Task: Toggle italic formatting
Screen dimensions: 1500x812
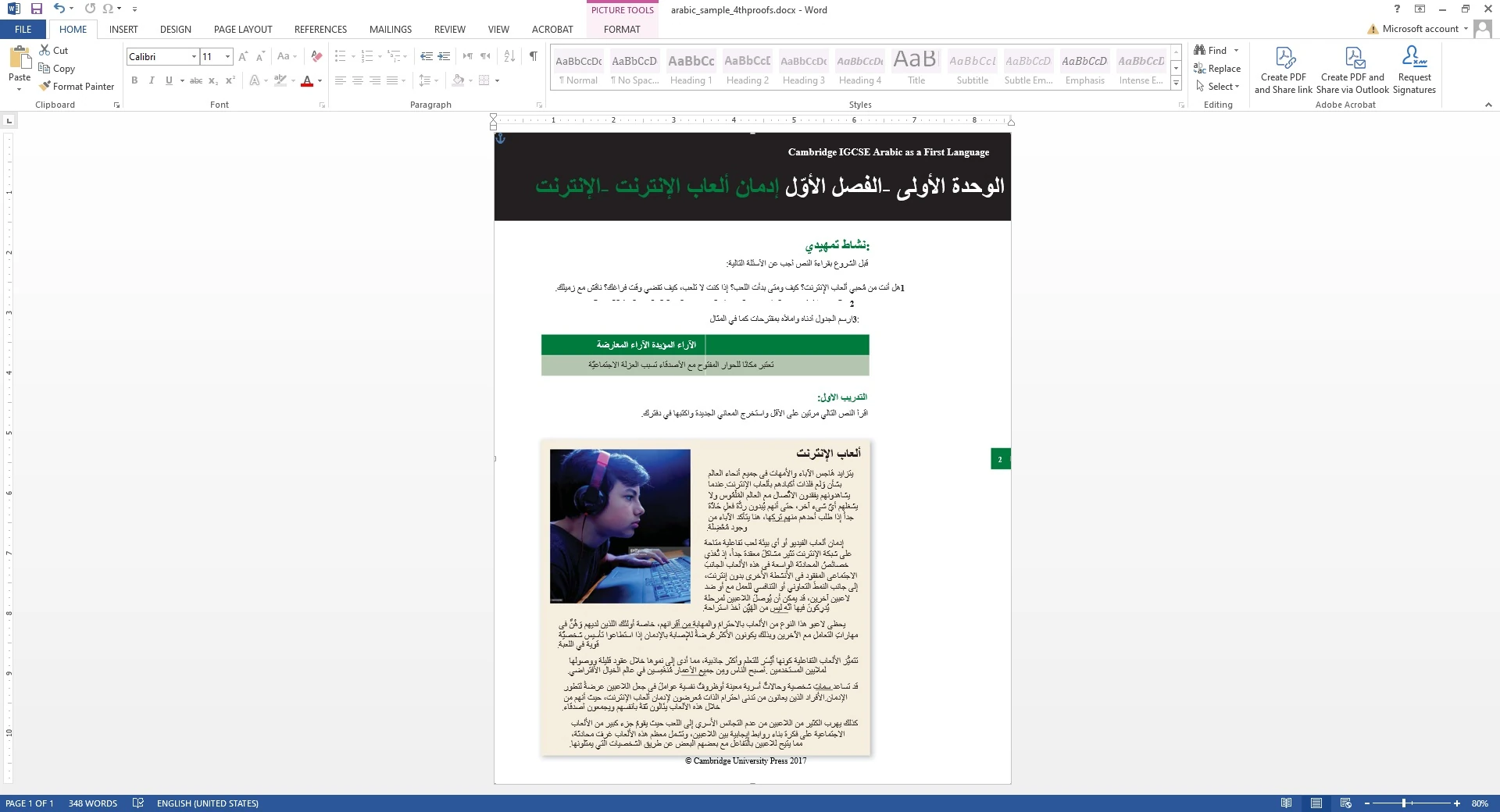Action: pos(152,80)
